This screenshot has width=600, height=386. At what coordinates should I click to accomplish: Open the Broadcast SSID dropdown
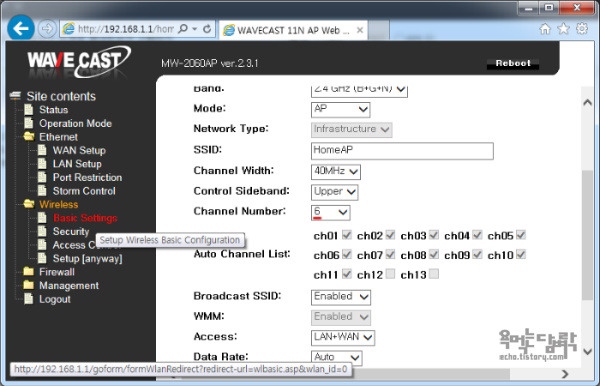(x=341, y=297)
